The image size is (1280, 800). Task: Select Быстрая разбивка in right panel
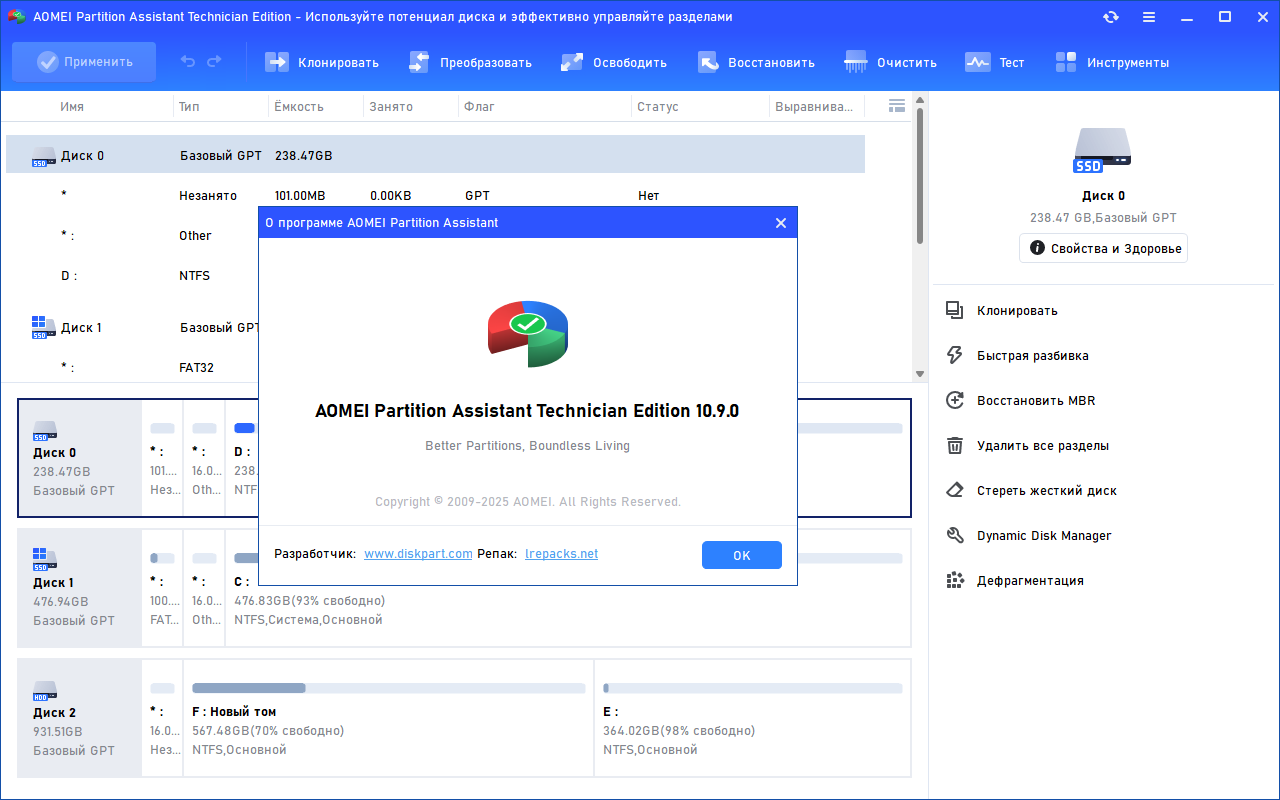coord(1018,356)
